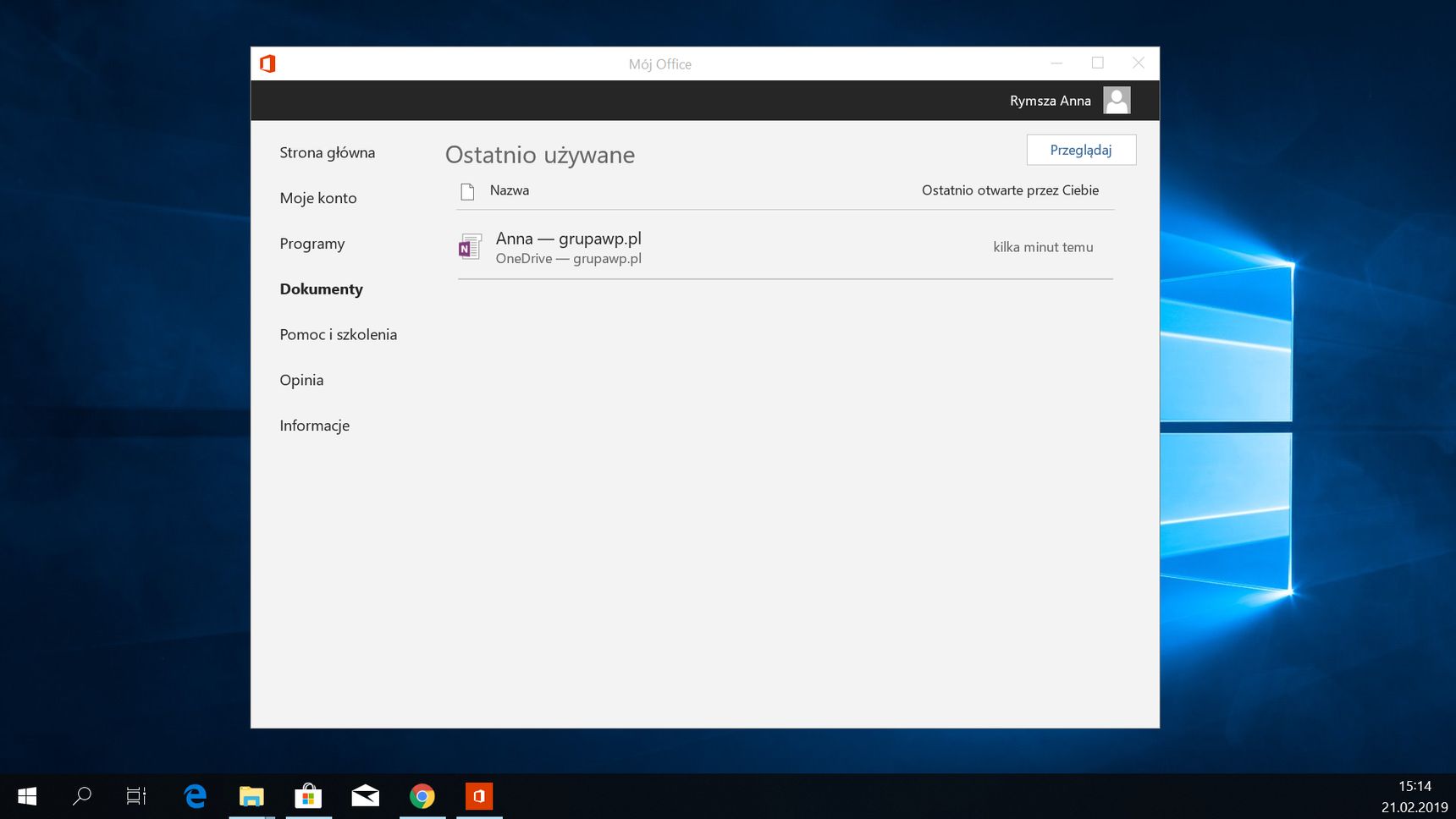Click the Office app icon on taskbar

click(x=479, y=796)
